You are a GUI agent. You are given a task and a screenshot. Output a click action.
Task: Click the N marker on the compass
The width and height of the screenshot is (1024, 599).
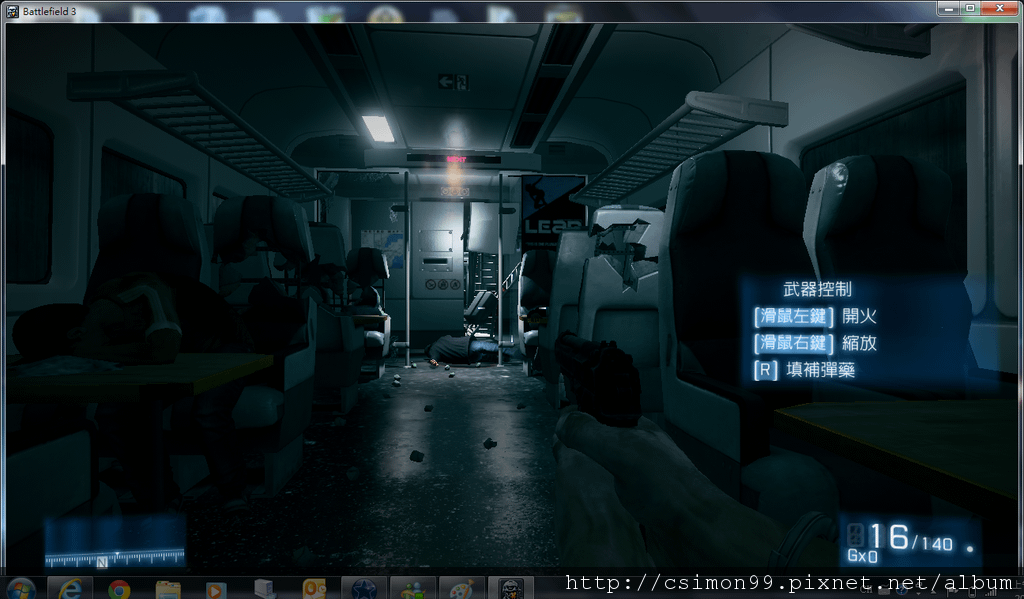coord(102,562)
